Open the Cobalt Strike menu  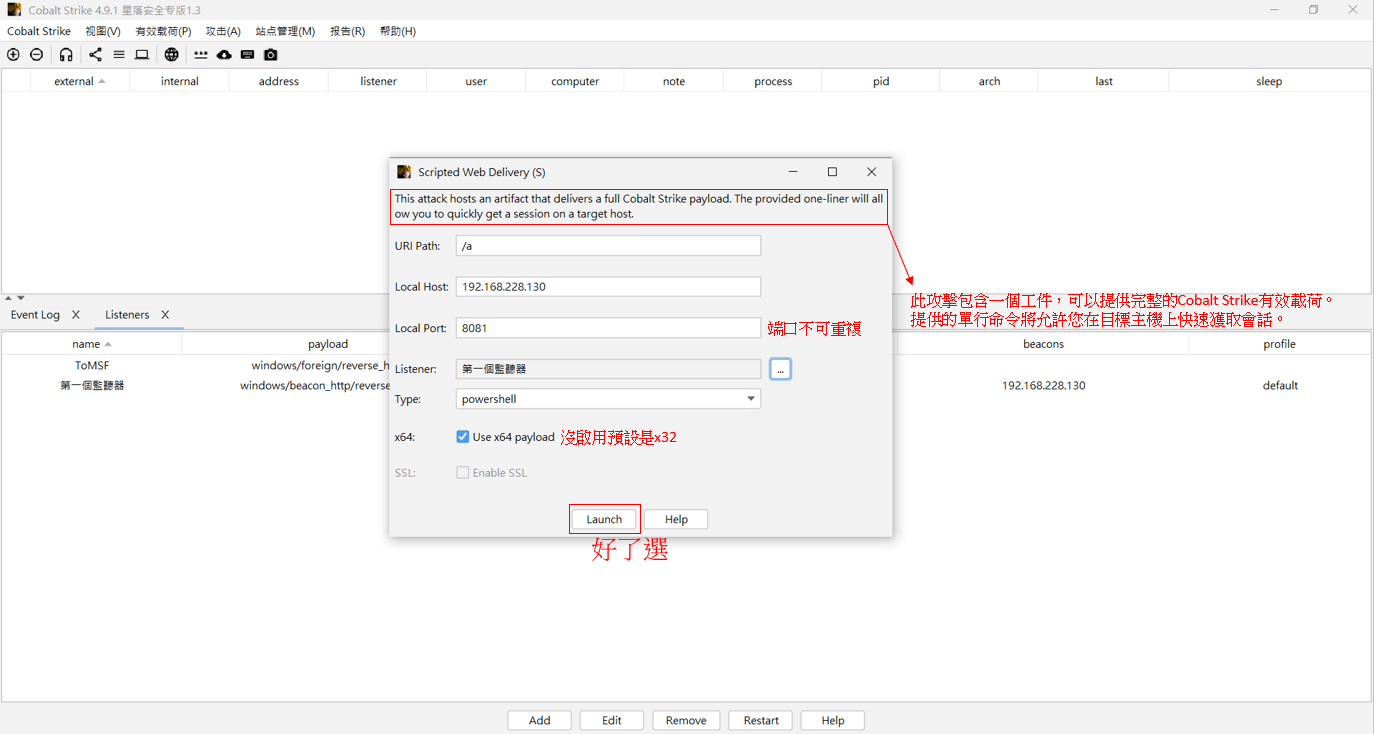(x=39, y=32)
